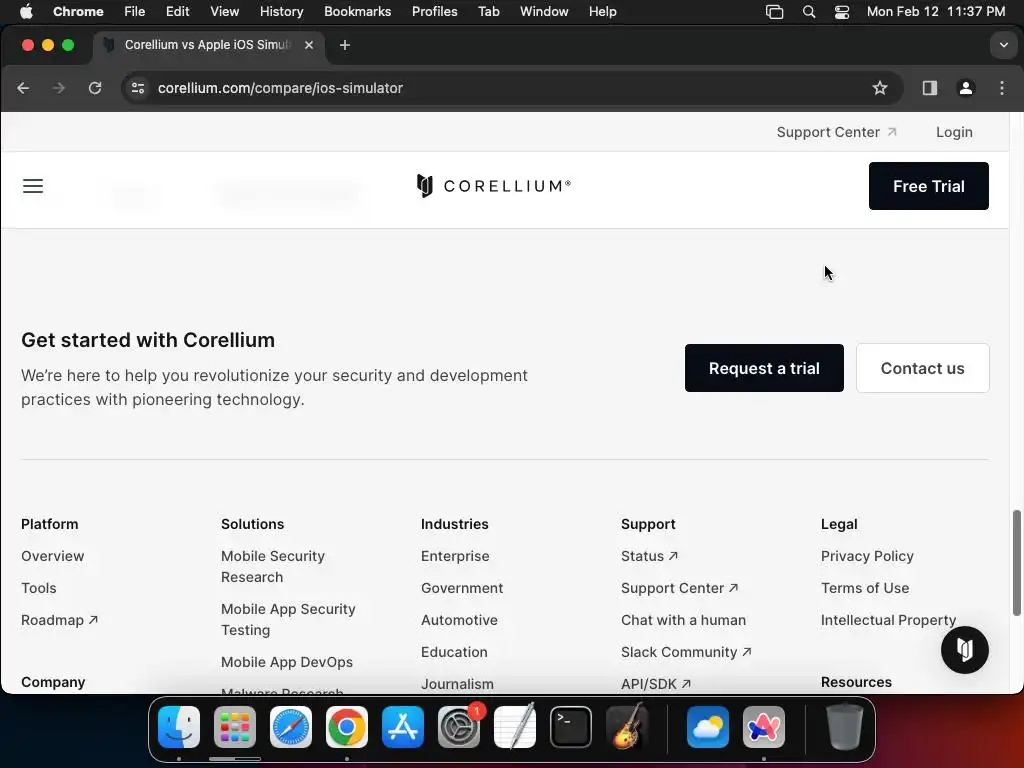The image size is (1024, 768).
Task: Open the hamburger navigation menu
Action: (x=33, y=186)
